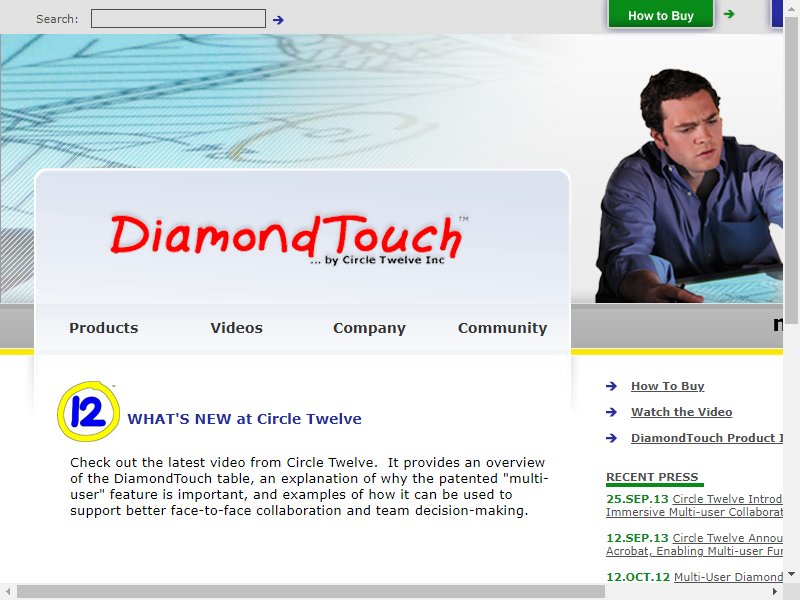The height and width of the screenshot is (600, 800).
Task: Click the DiamondTouch logo banner
Action: [289, 238]
